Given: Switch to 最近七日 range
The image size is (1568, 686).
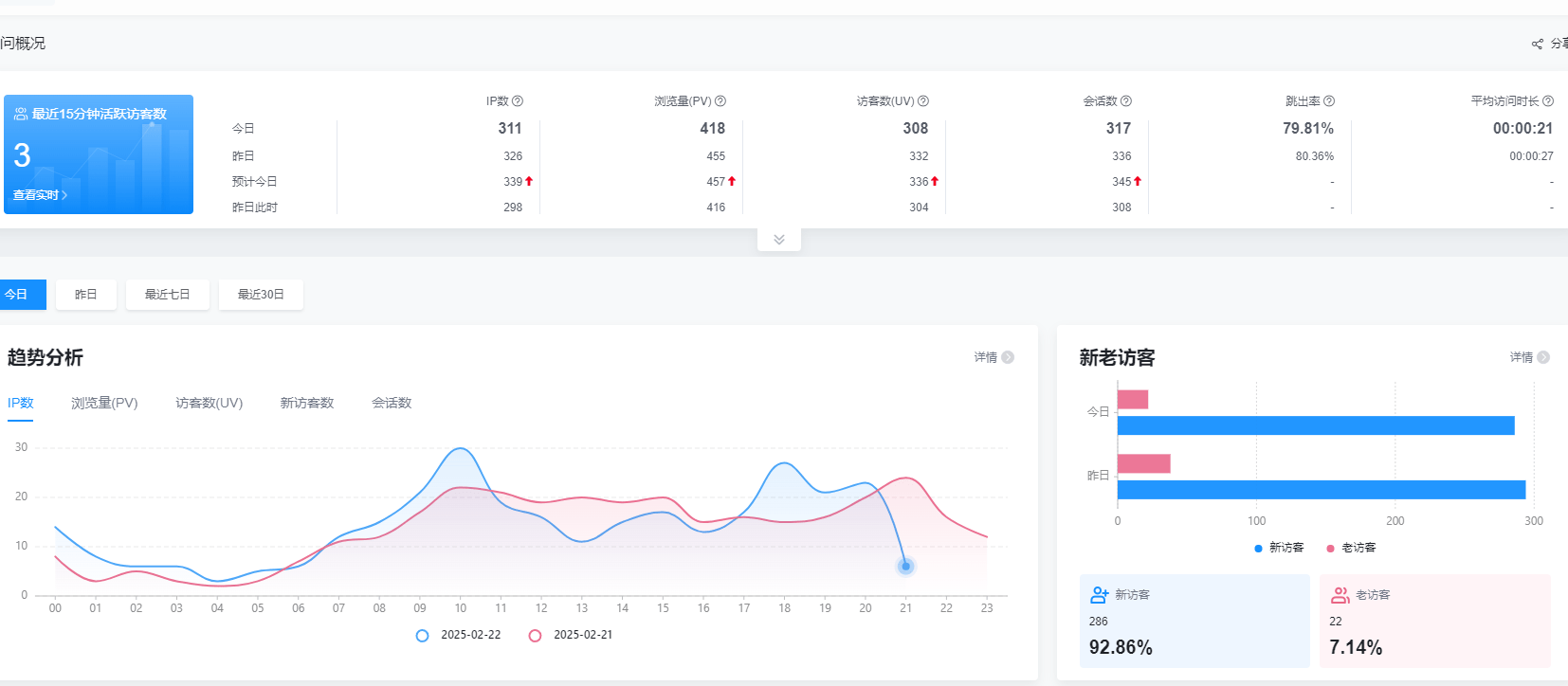Looking at the screenshot, I should click(168, 295).
